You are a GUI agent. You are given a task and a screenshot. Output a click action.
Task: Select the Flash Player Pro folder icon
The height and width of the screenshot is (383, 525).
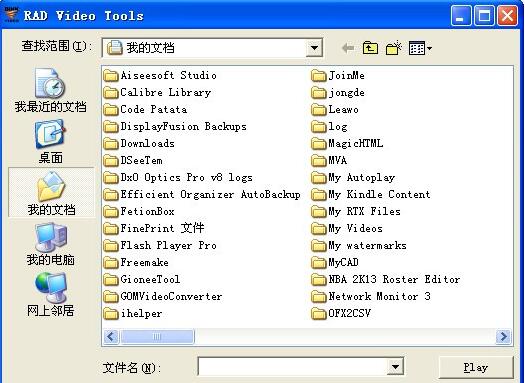[x=111, y=246]
